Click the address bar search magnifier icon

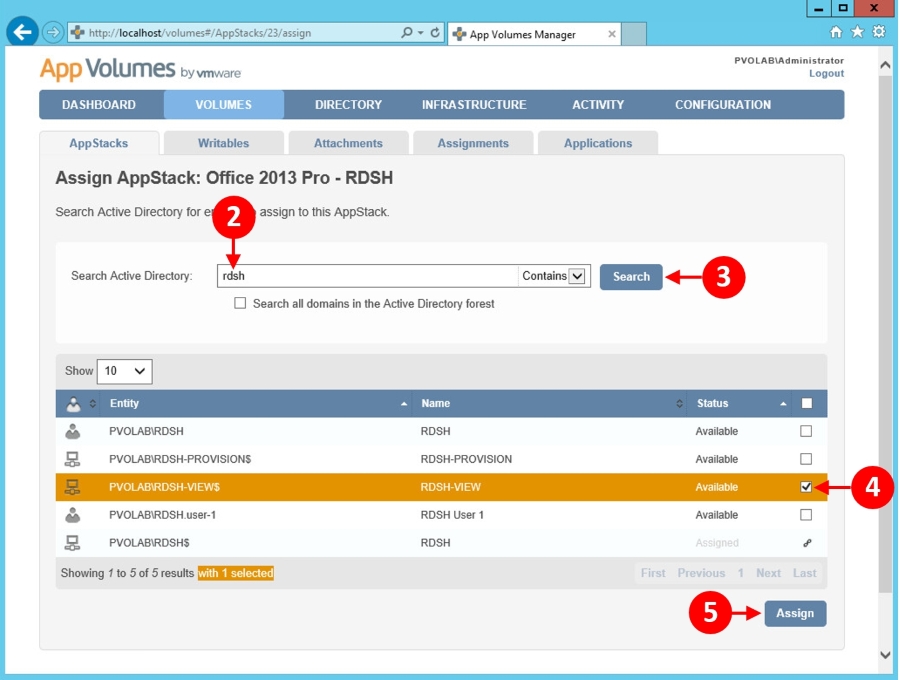[x=406, y=33]
